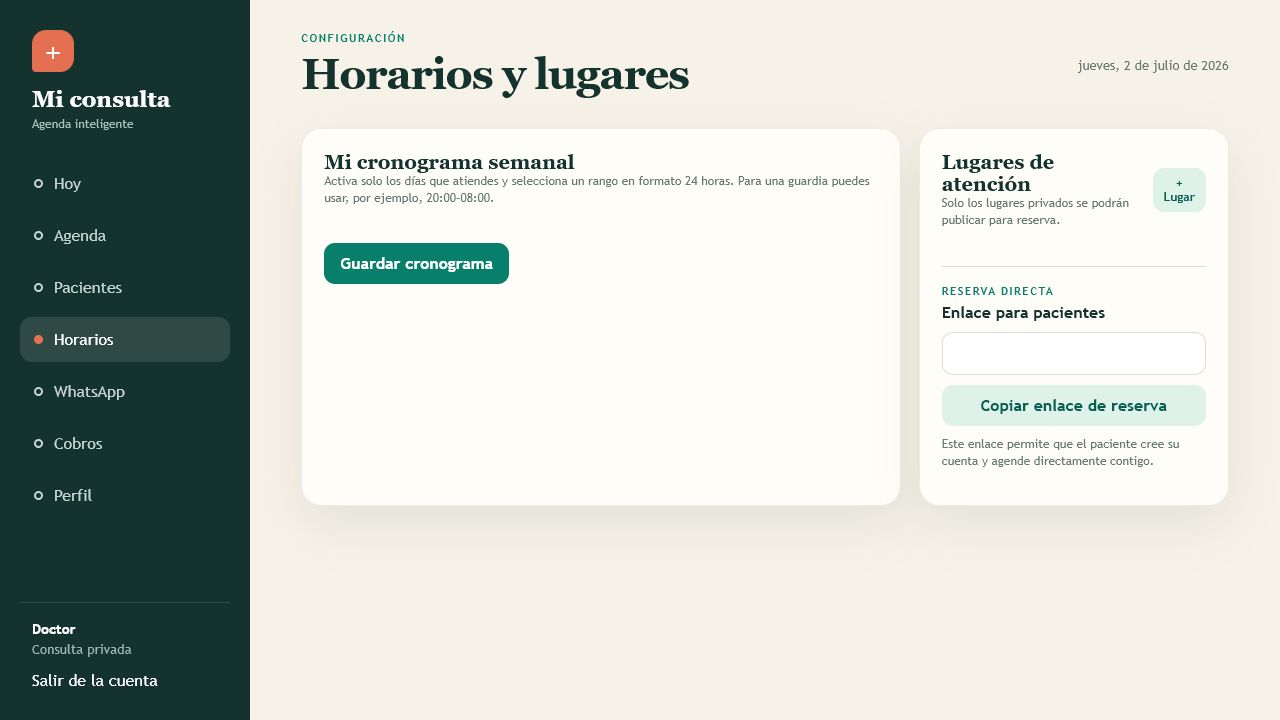Click the orange plus logo icon
Viewport: 1280px width, 720px height.
click(x=53, y=51)
